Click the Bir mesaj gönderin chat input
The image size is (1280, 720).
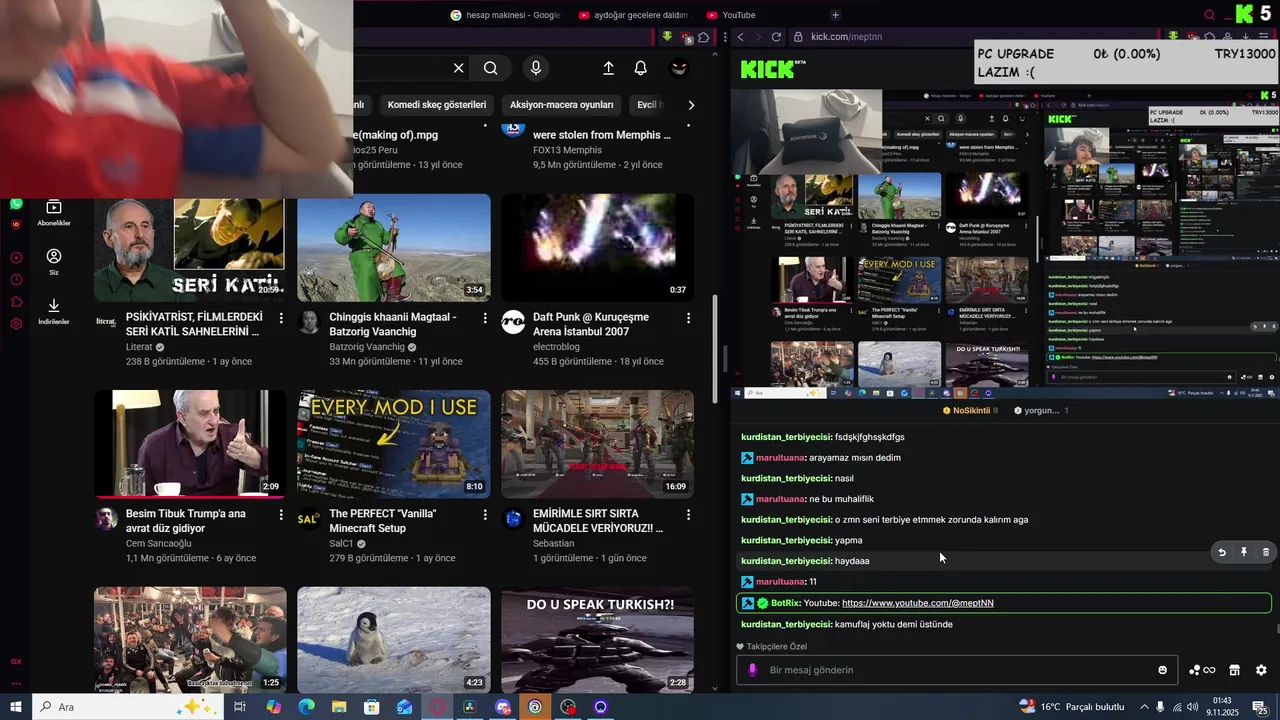pyautogui.click(x=955, y=670)
